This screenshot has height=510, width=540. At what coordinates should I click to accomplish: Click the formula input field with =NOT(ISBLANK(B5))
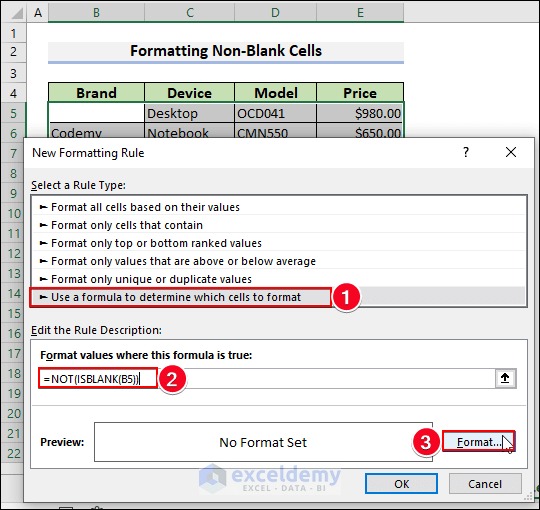pos(267,379)
